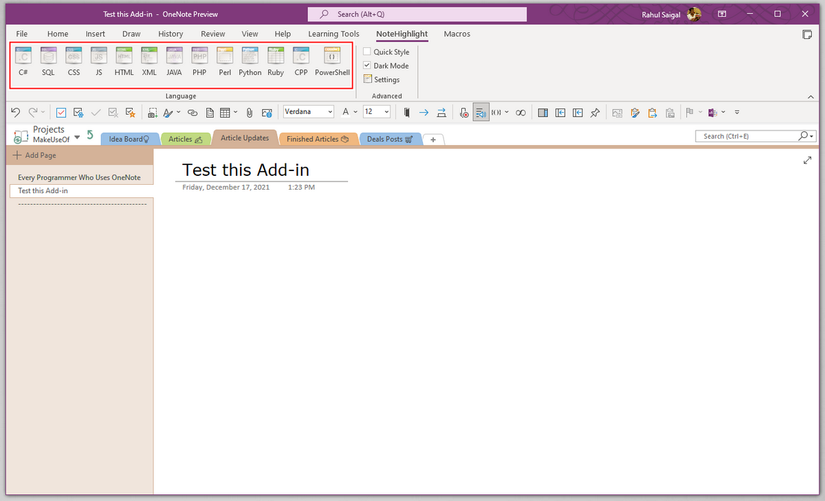Click the record audio icon

464,112
